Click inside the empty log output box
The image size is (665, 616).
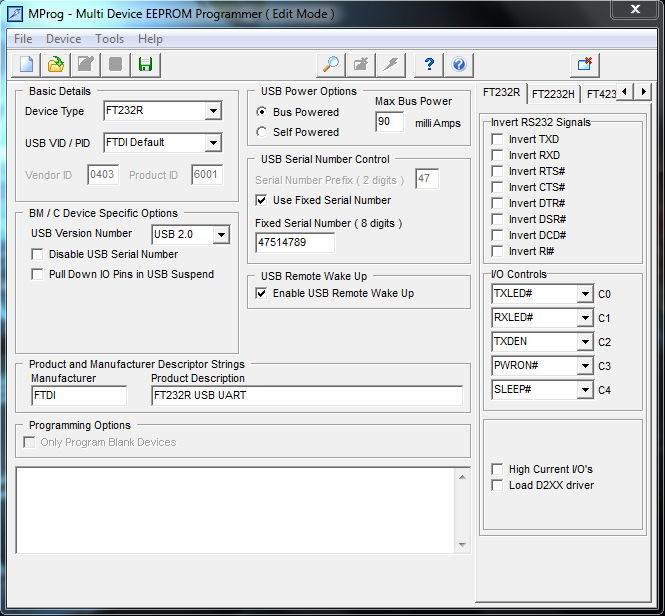click(235, 510)
